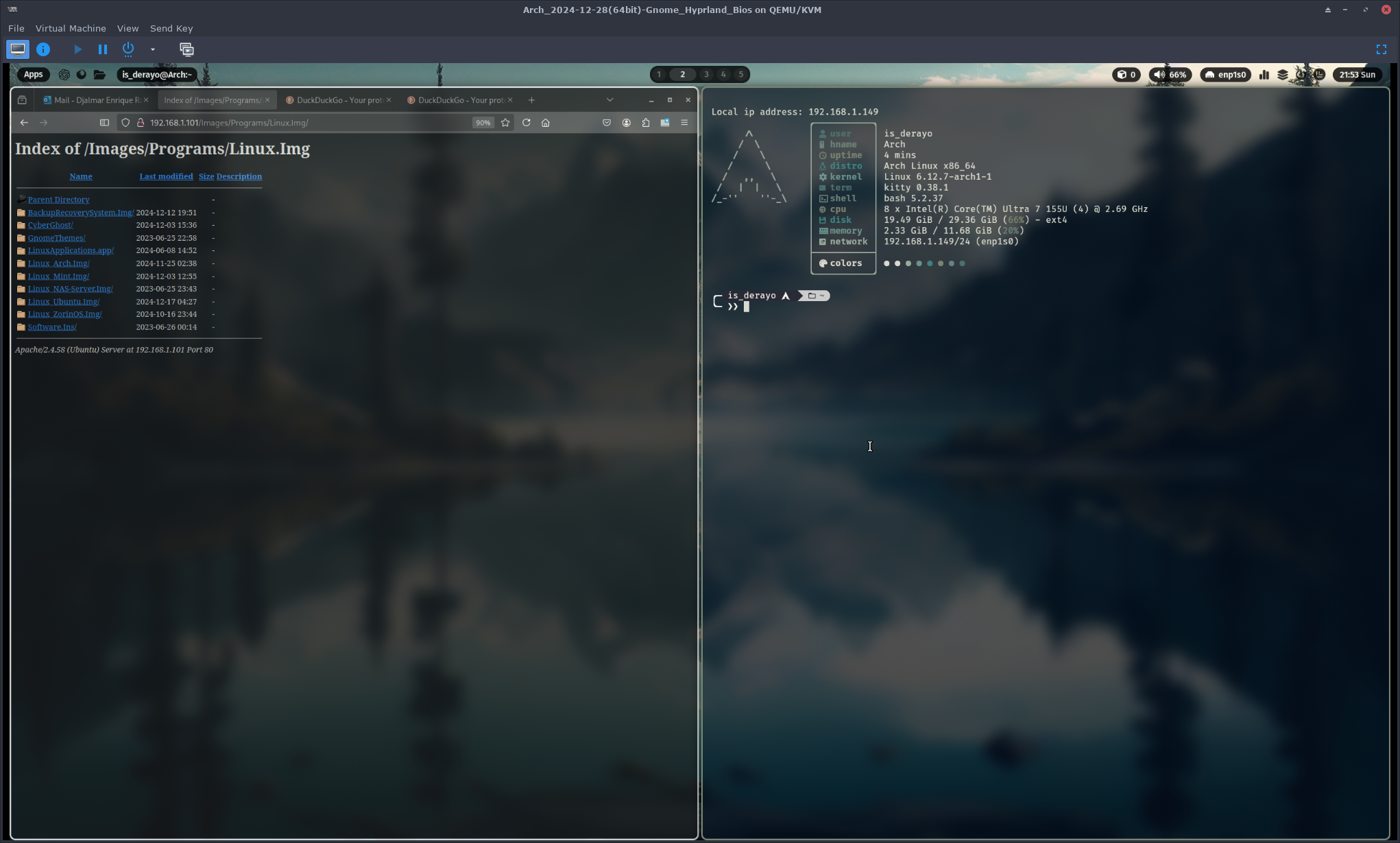1400x843 pixels.
Task: Pause the virtual machine
Action: point(103,49)
